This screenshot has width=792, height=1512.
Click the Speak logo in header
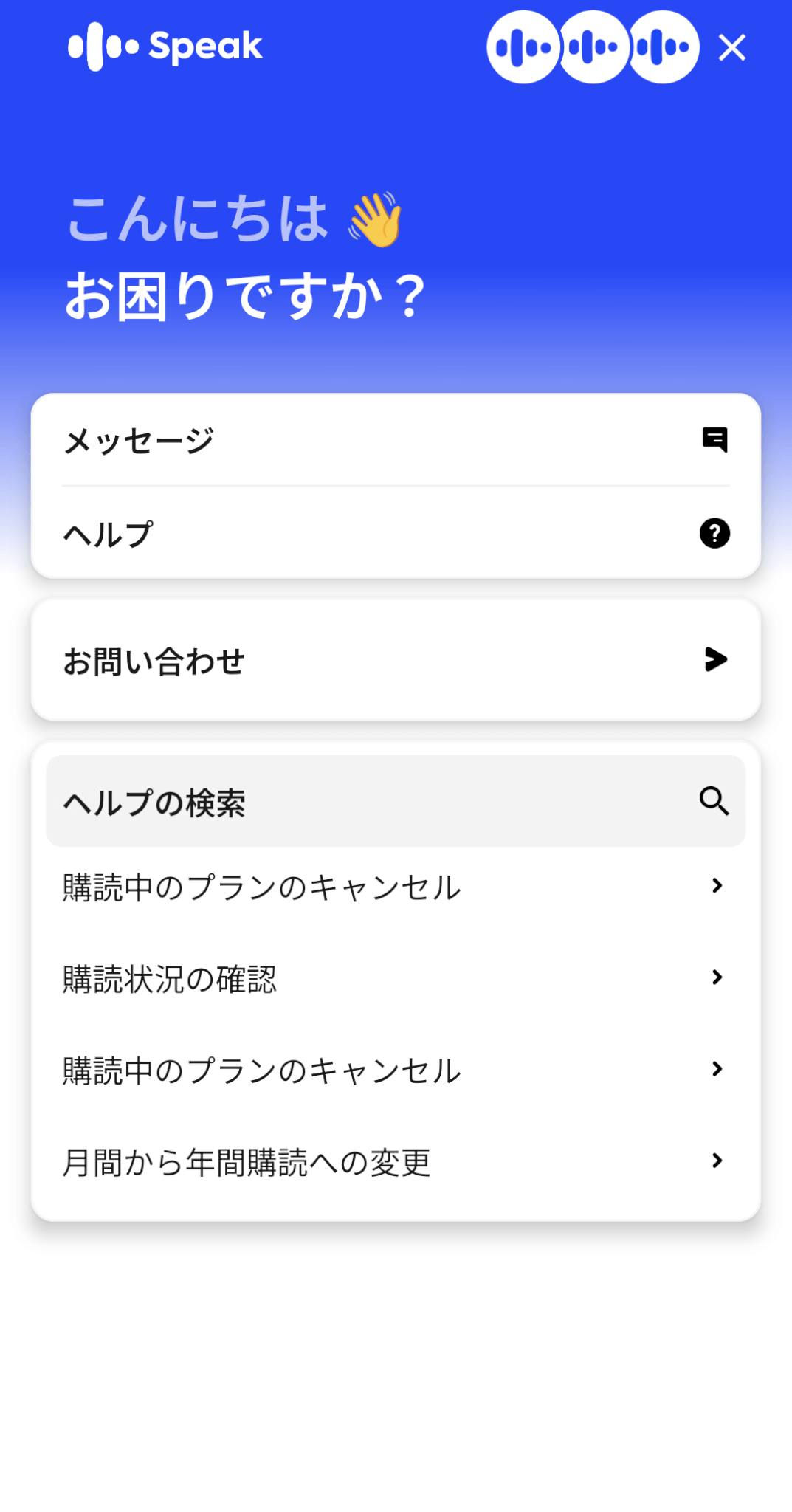coord(165,47)
